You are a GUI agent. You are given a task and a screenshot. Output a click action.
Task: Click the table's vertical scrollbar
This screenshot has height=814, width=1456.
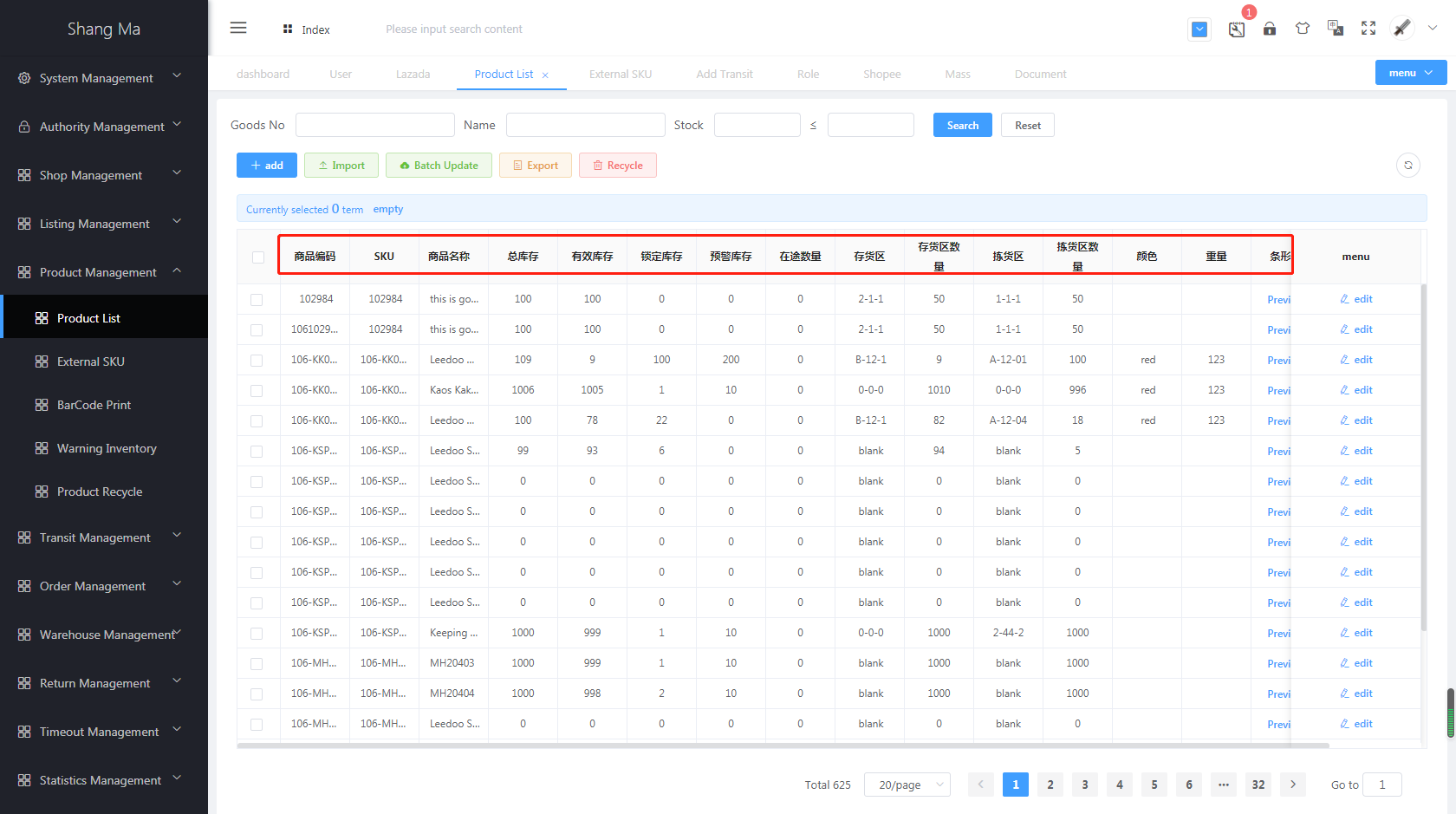coord(1423,457)
